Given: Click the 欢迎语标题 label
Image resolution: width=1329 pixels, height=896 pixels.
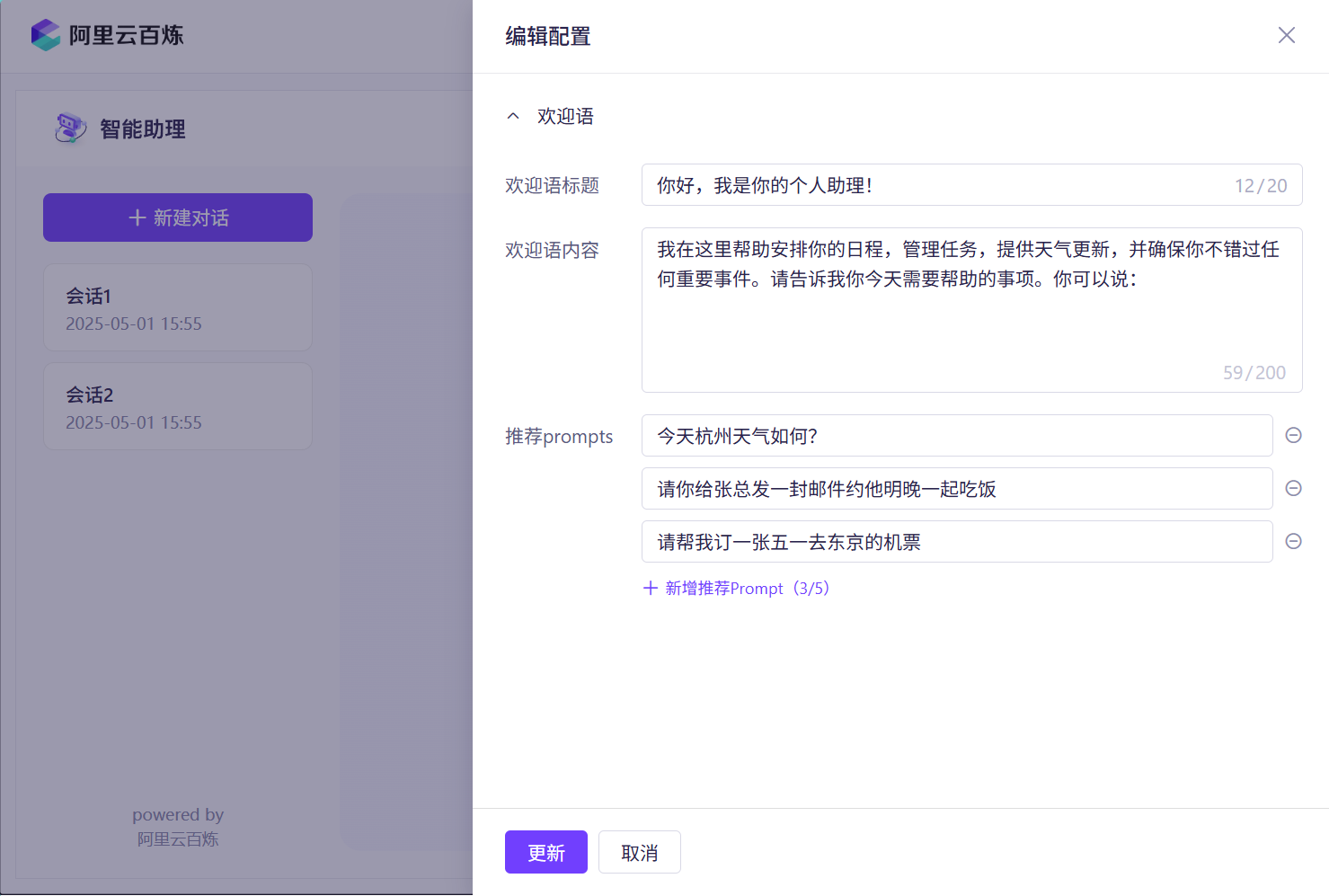Looking at the screenshot, I should coord(552,185).
